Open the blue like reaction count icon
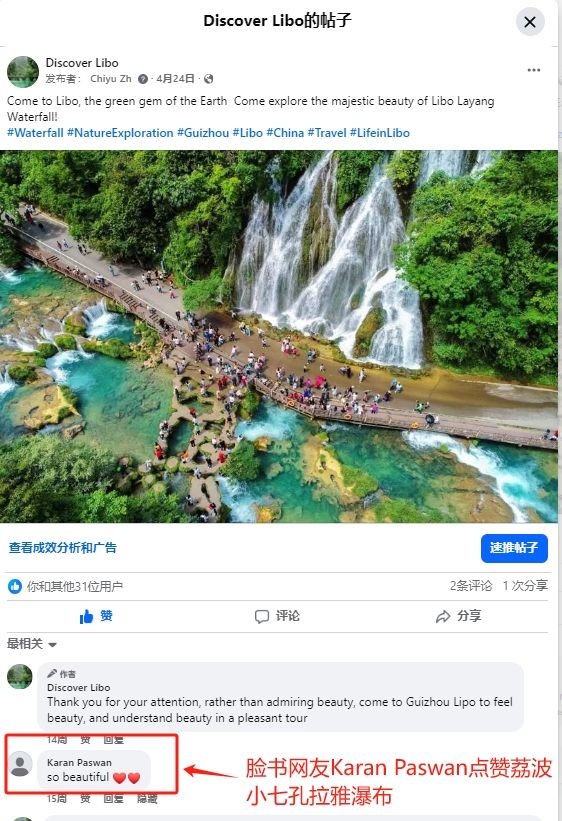Screen dimensions: 562x821 tap(15, 586)
